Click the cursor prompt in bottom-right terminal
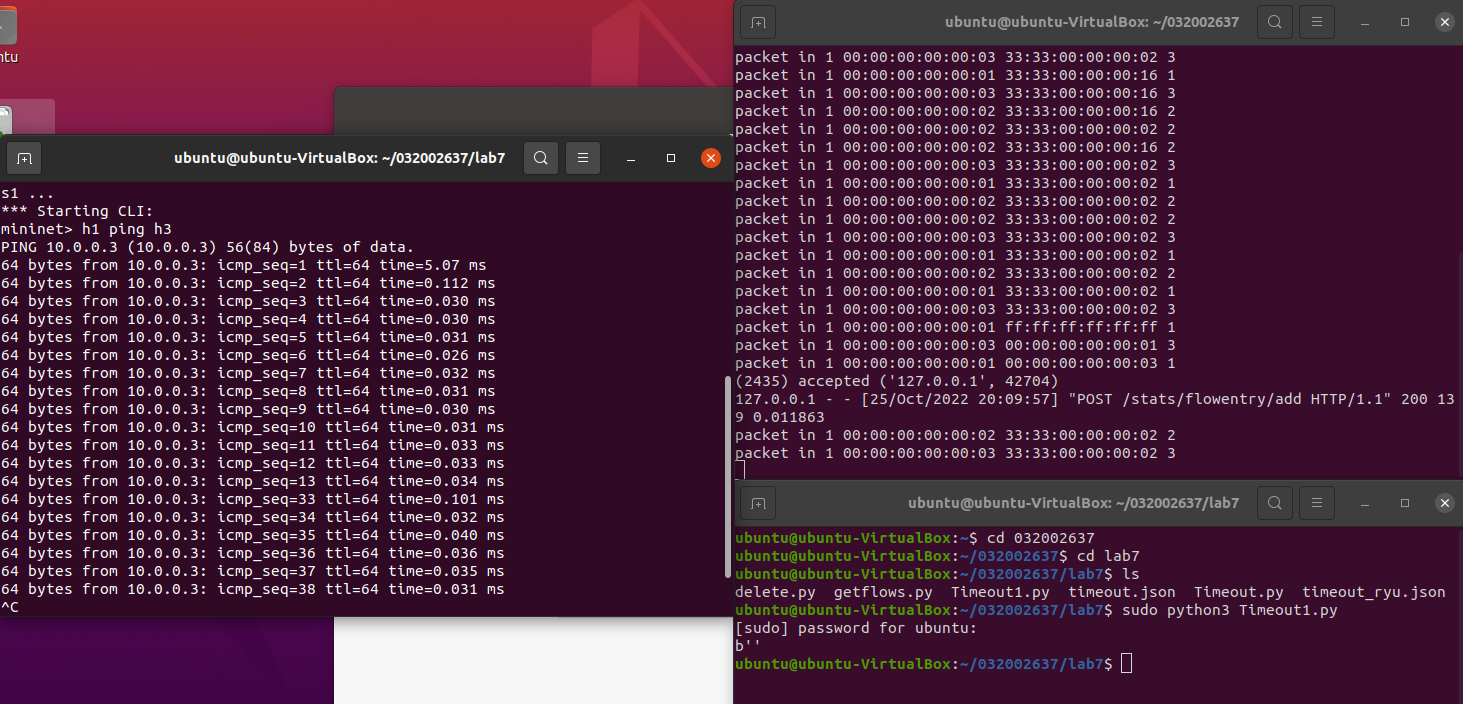1463x704 pixels. pos(1127,664)
